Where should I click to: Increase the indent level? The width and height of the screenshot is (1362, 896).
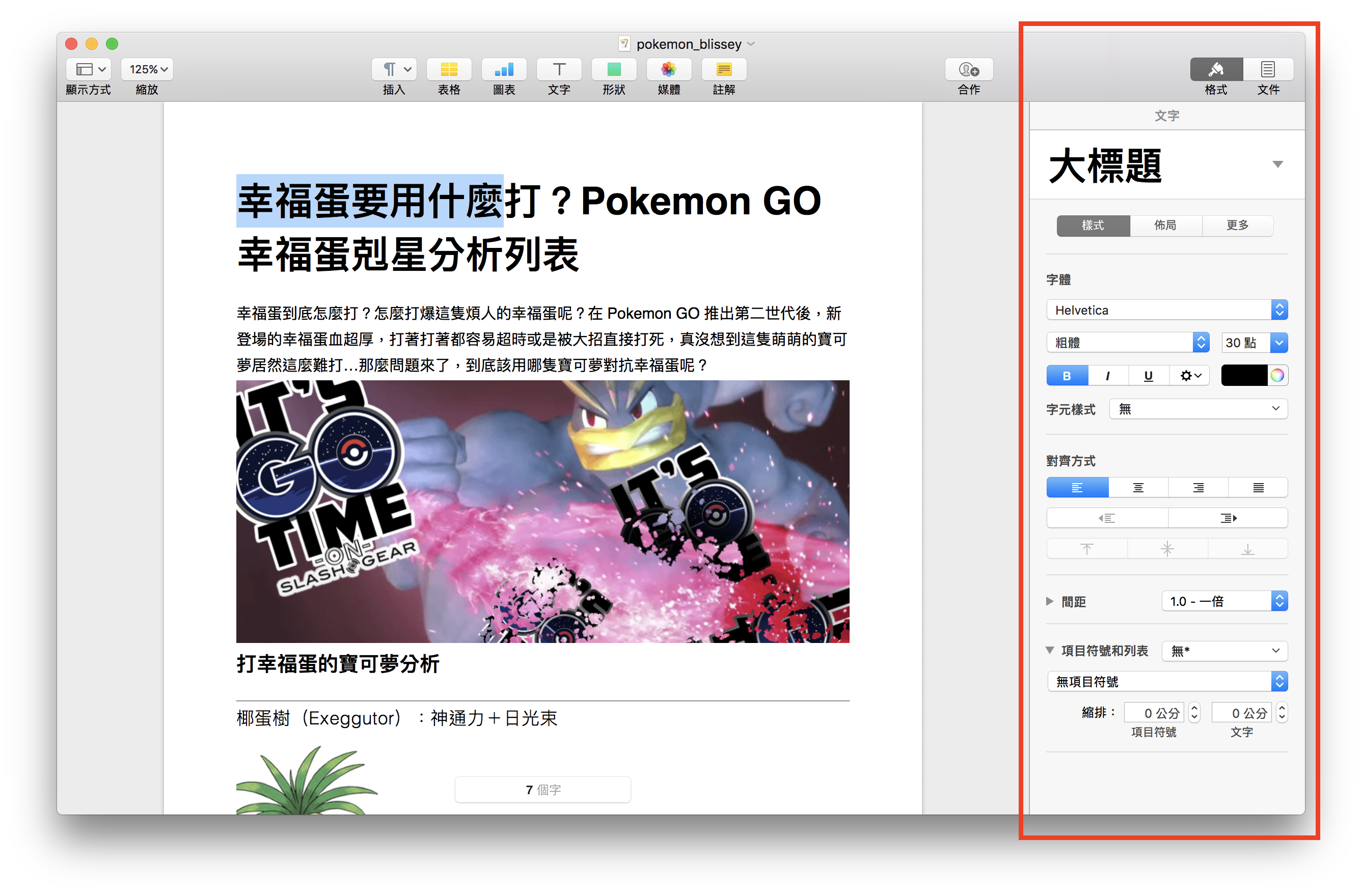pyautogui.click(x=1228, y=518)
